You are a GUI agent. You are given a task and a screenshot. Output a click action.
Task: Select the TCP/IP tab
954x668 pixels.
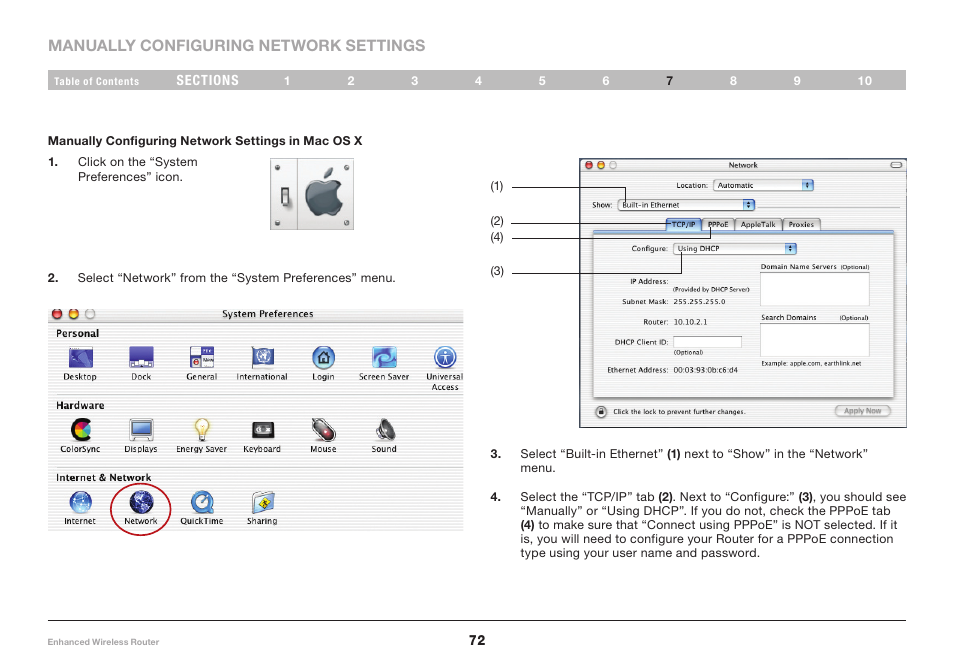[683, 224]
